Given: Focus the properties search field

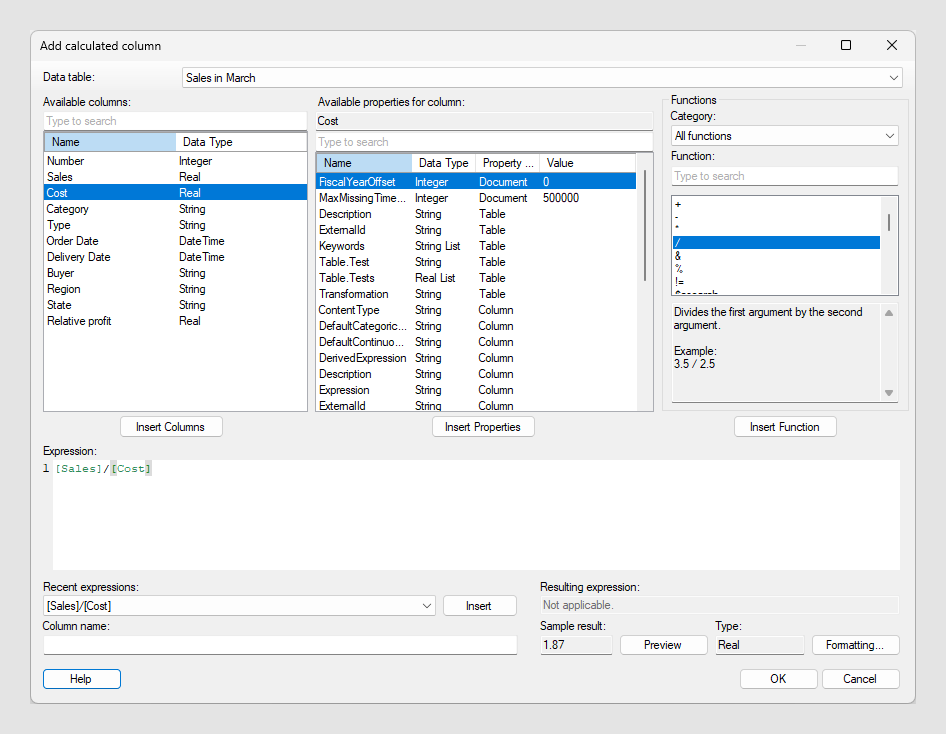Looking at the screenshot, I should 484,142.
